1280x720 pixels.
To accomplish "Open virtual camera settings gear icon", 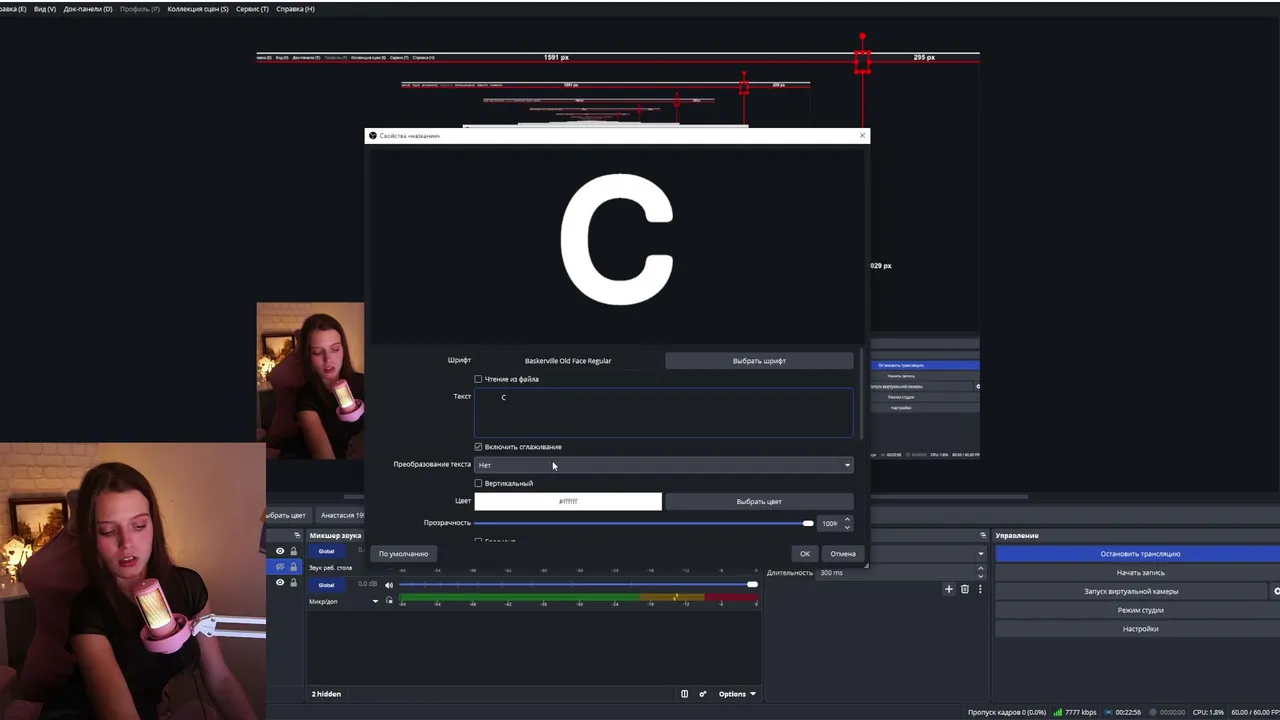I will click(1276, 591).
